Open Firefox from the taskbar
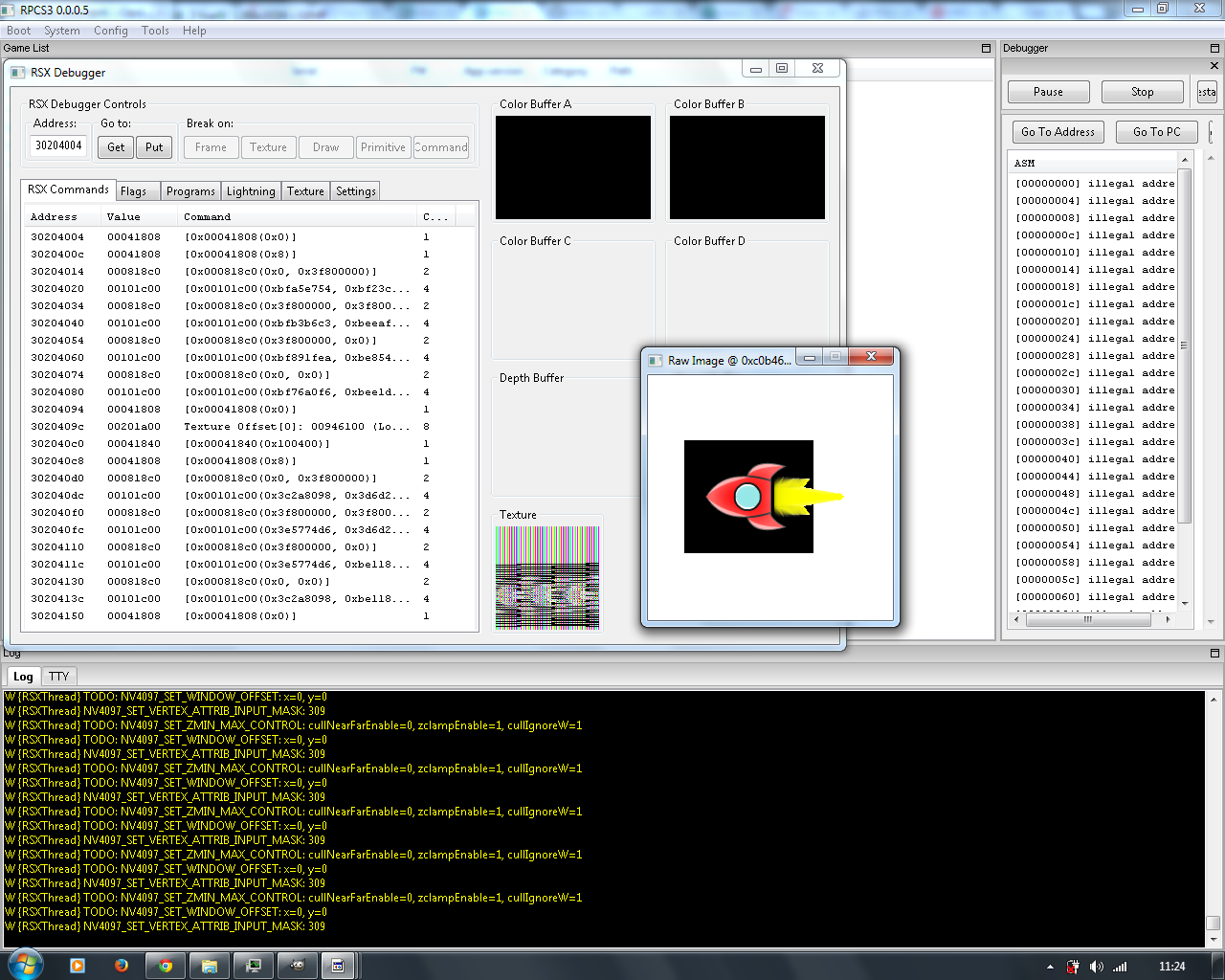The image size is (1225, 980). 122,966
